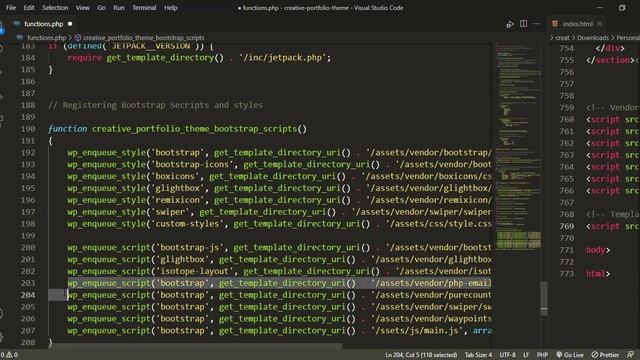
Task: Split the editor to the right
Action: tap(523, 24)
